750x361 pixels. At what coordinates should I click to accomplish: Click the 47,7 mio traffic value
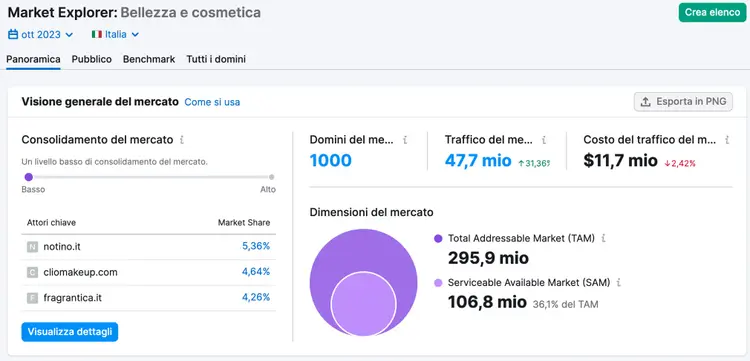478,161
